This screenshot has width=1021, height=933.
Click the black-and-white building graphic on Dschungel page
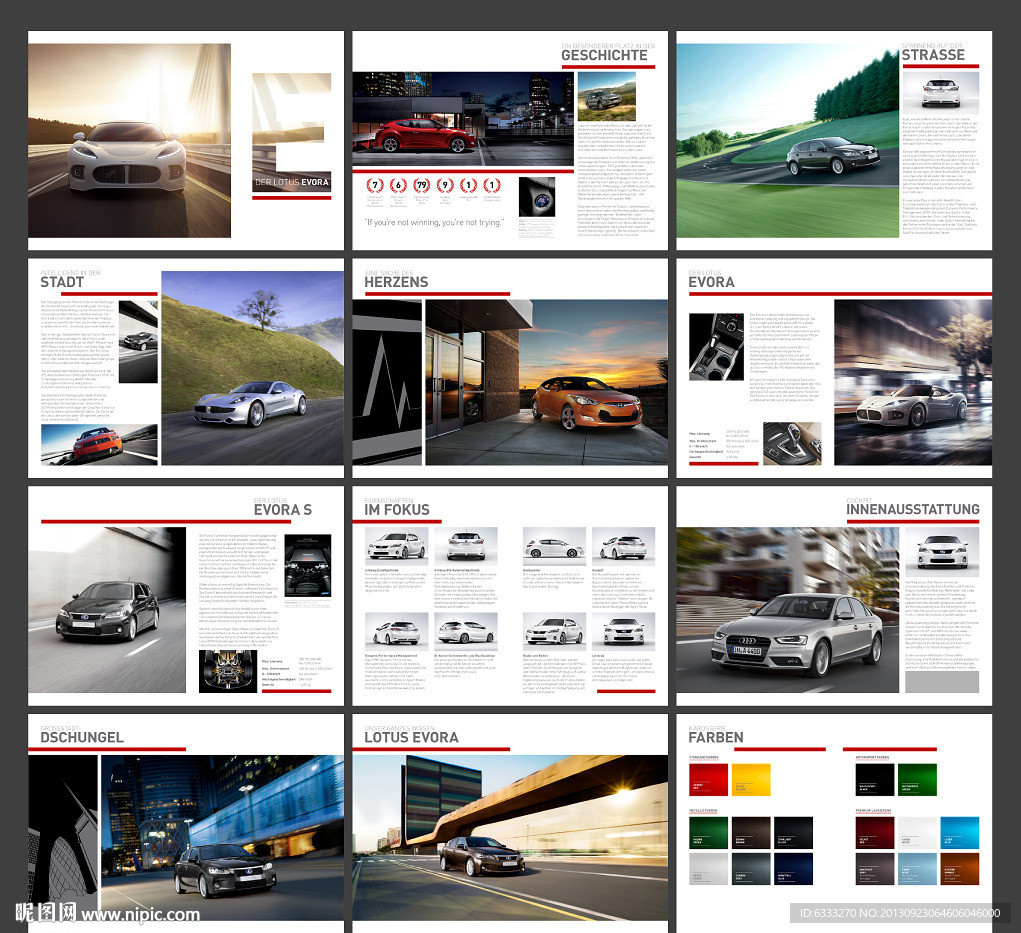click(63, 838)
